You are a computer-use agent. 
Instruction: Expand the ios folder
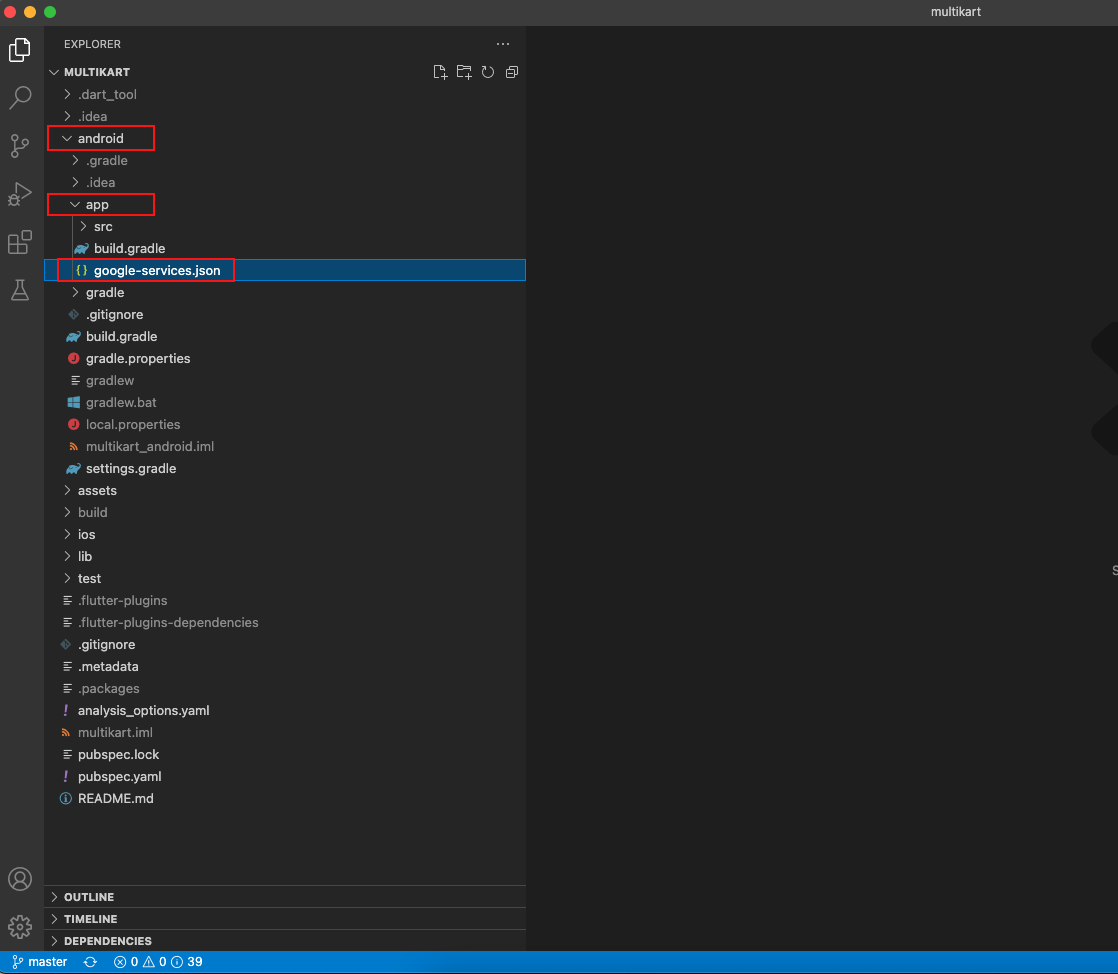[285, 534]
